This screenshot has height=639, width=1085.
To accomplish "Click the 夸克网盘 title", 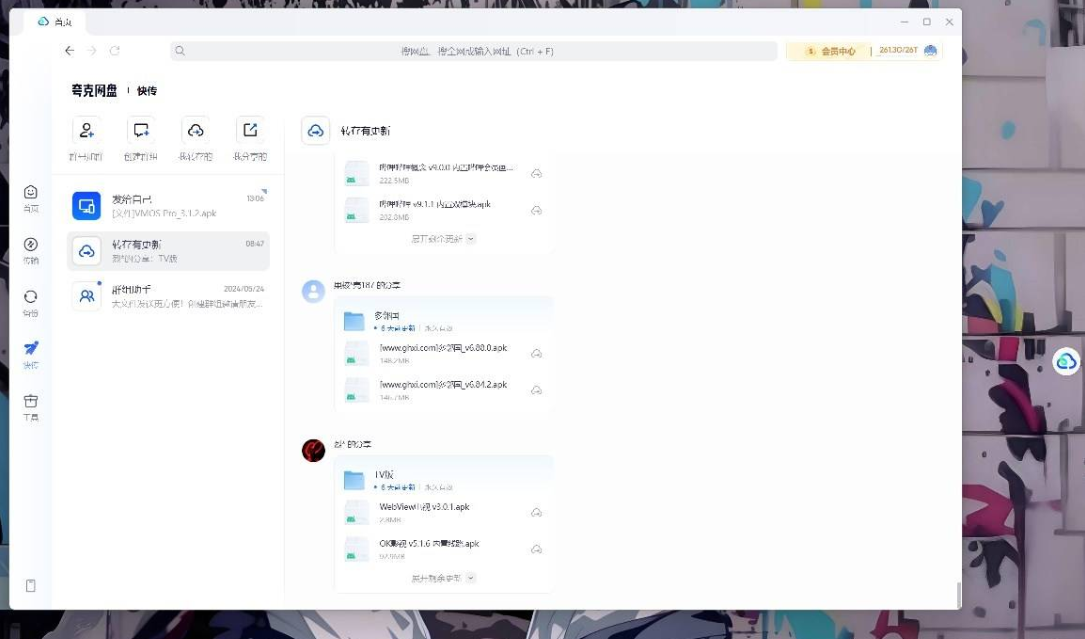I will coord(94,91).
